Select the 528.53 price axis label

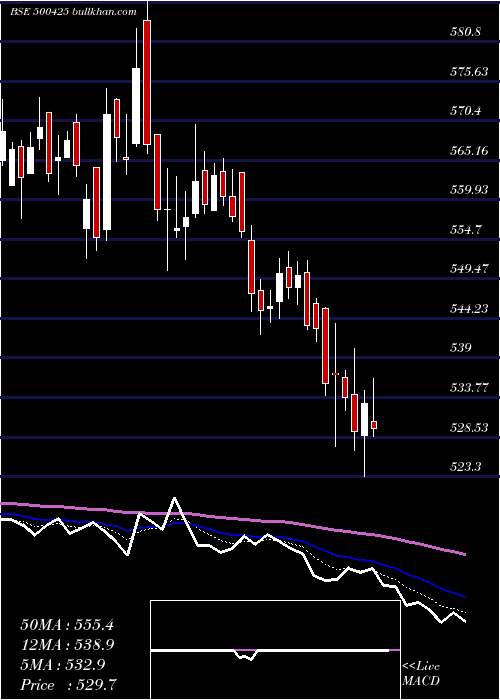[x=468, y=428]
